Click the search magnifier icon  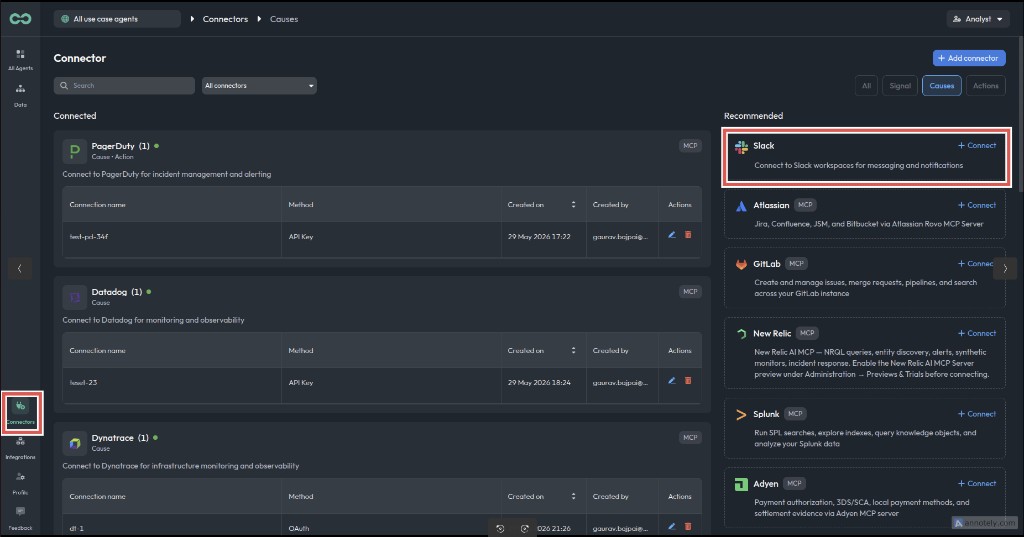coord(64,86)
